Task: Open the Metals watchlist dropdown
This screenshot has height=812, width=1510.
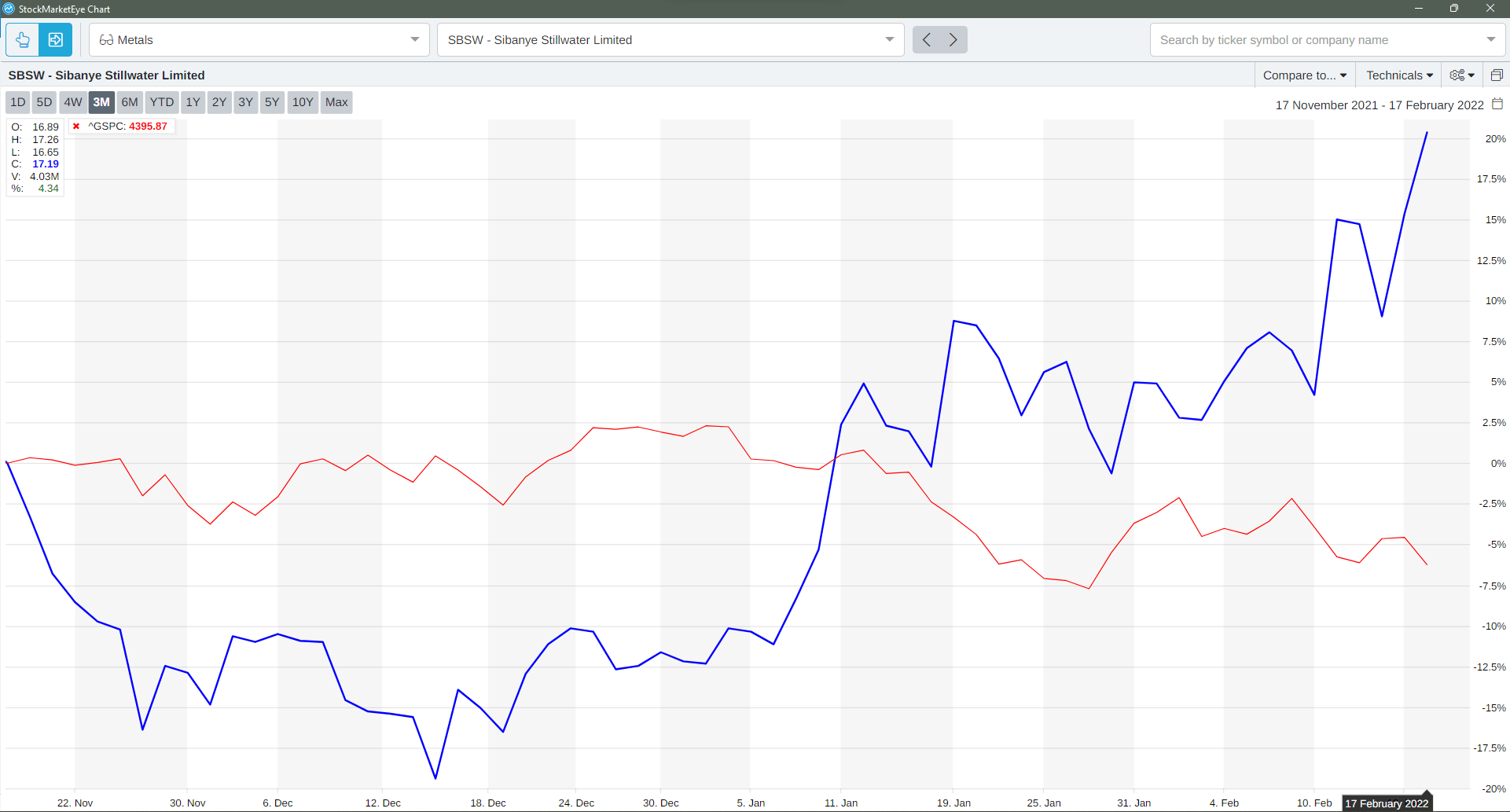Action: tap(259, 39)
